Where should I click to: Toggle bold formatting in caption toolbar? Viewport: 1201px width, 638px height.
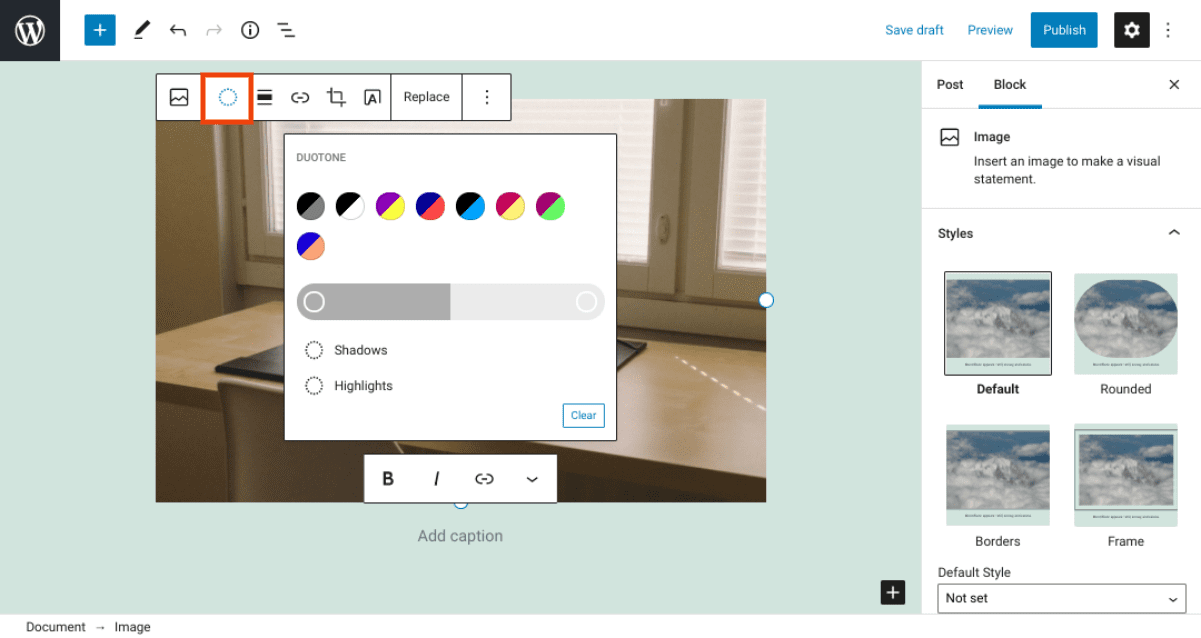pos(388,479)
